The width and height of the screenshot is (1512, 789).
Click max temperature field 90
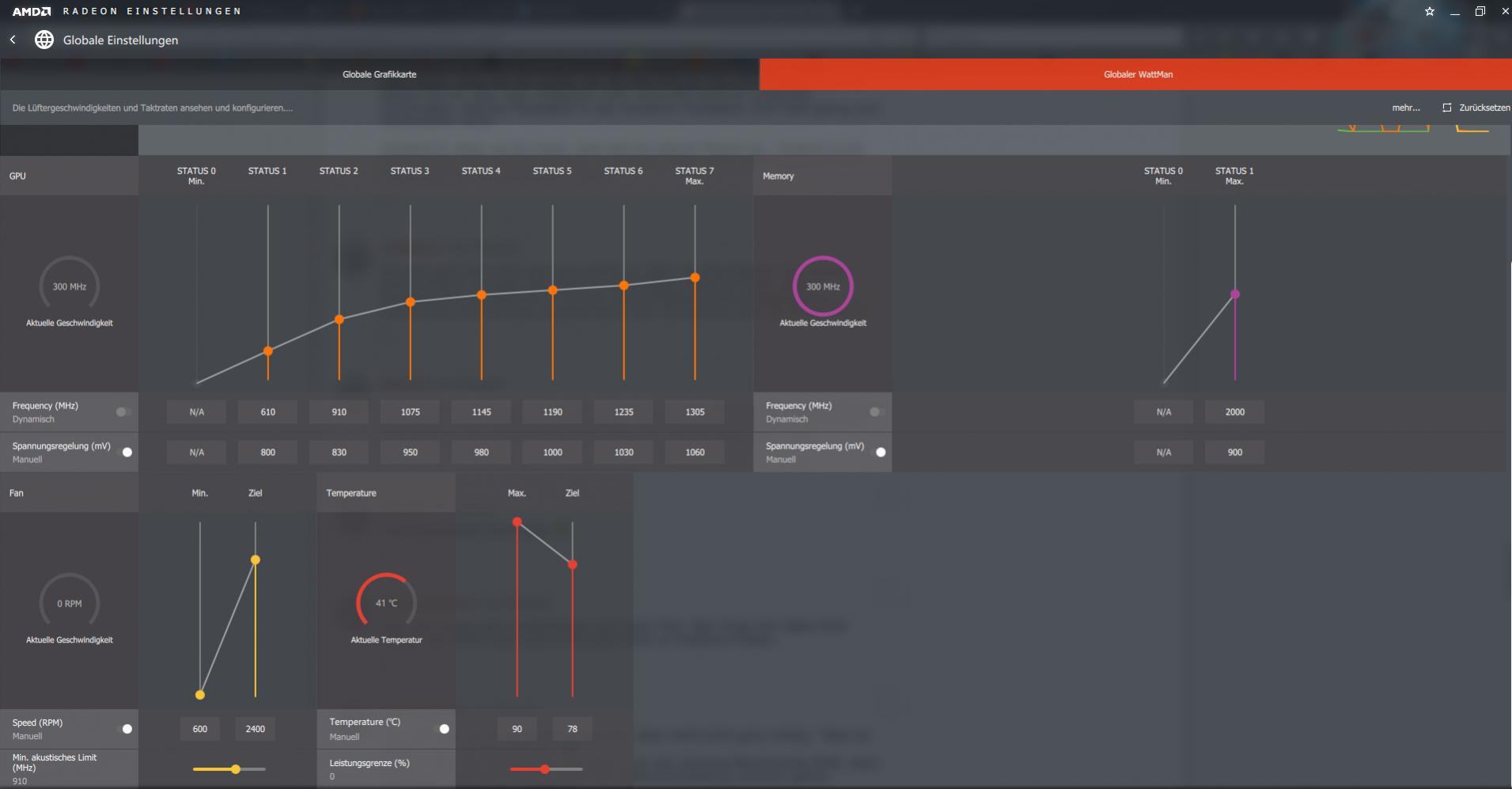click(517, 729)
